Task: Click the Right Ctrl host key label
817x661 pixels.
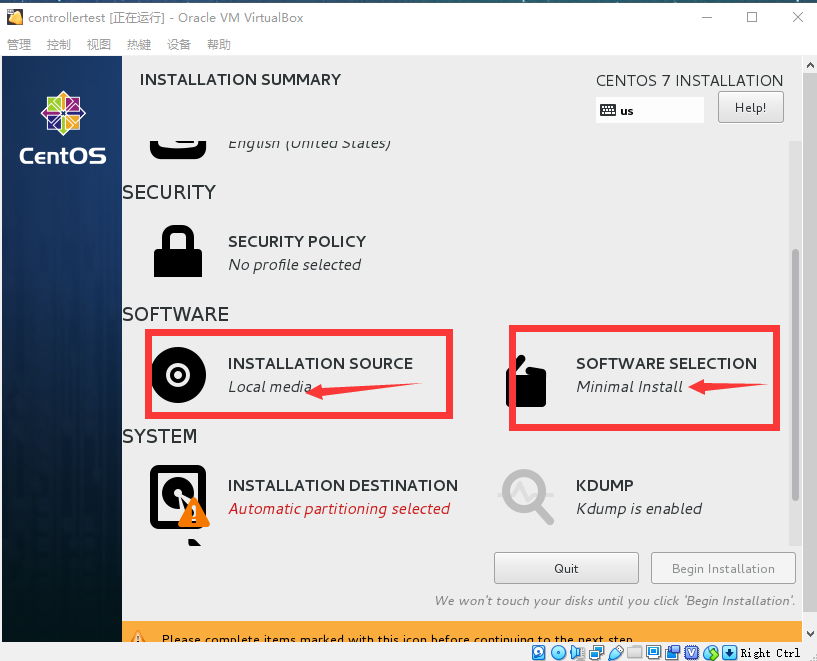Action: pyautogui.click(x=770, y=653)
